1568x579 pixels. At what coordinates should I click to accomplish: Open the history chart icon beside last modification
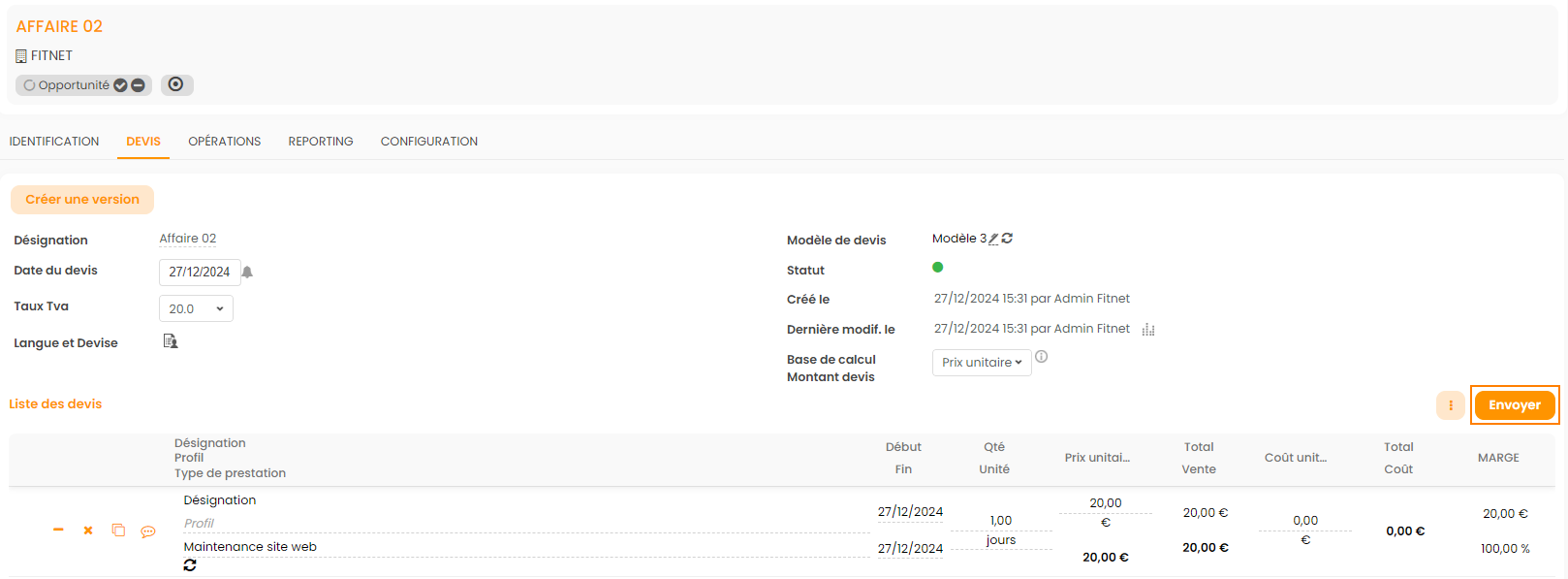pyautogui.click(x=1148, y=330)
